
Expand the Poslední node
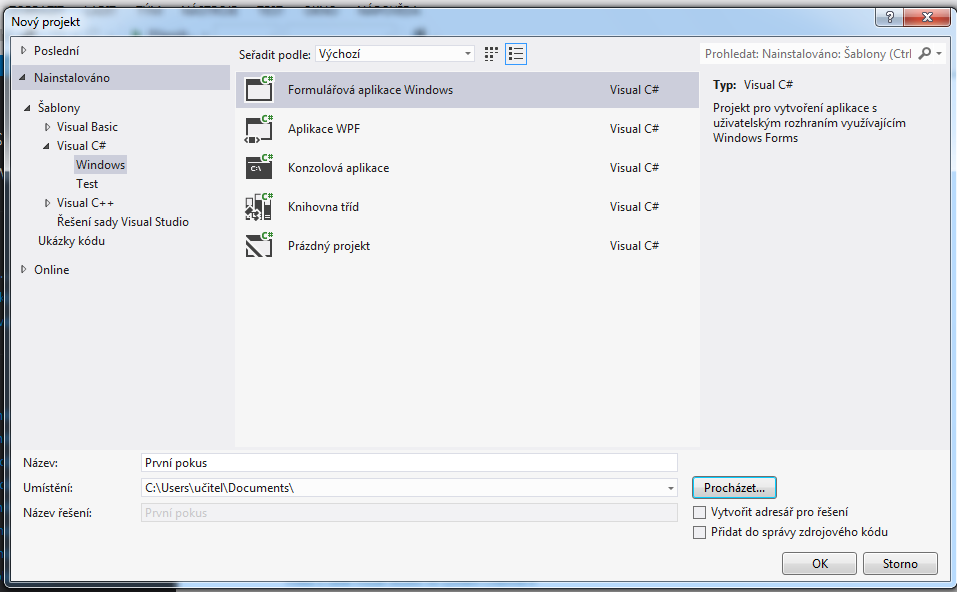pos(24,51)
